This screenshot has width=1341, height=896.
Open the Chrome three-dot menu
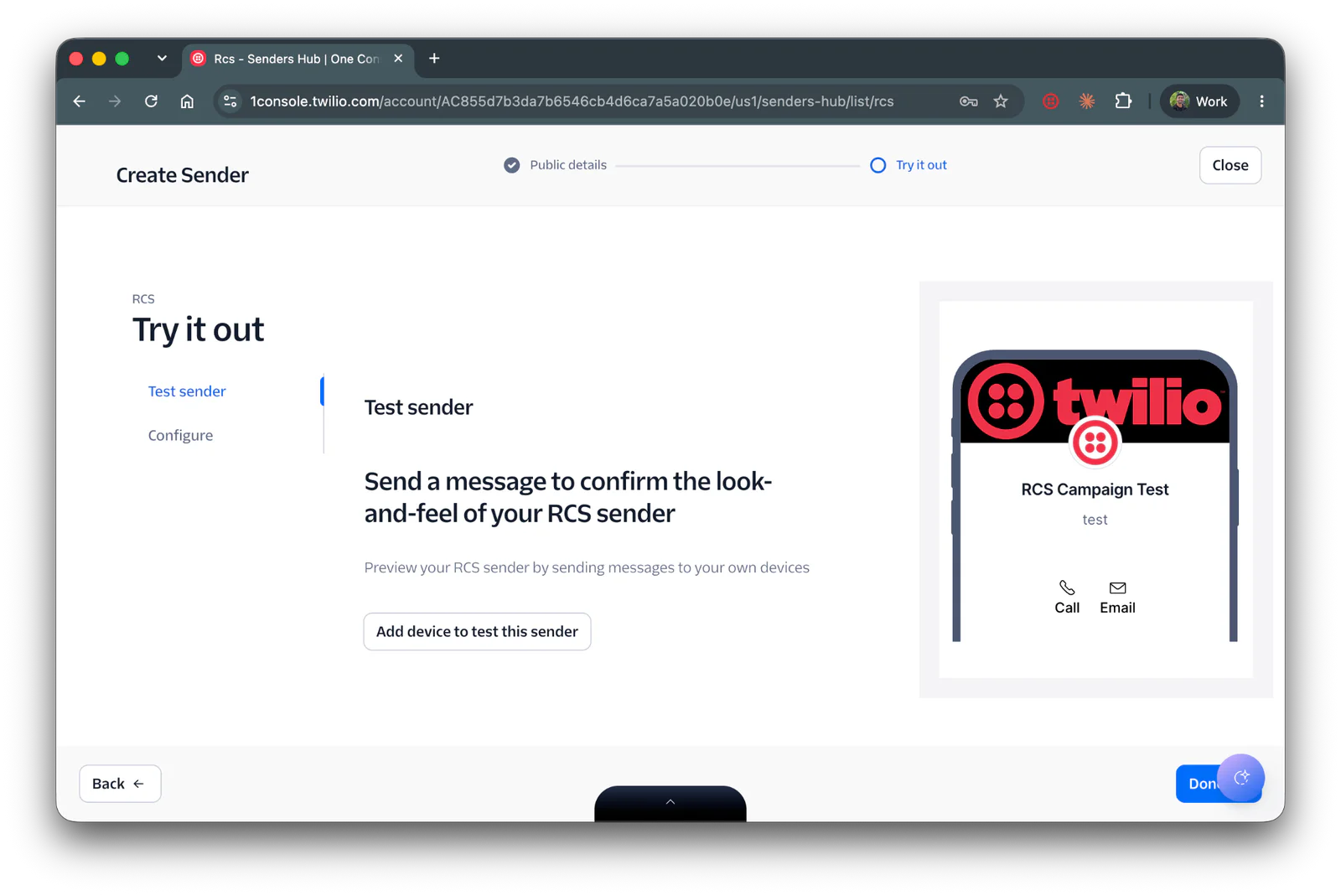[x=1261, y=101]
